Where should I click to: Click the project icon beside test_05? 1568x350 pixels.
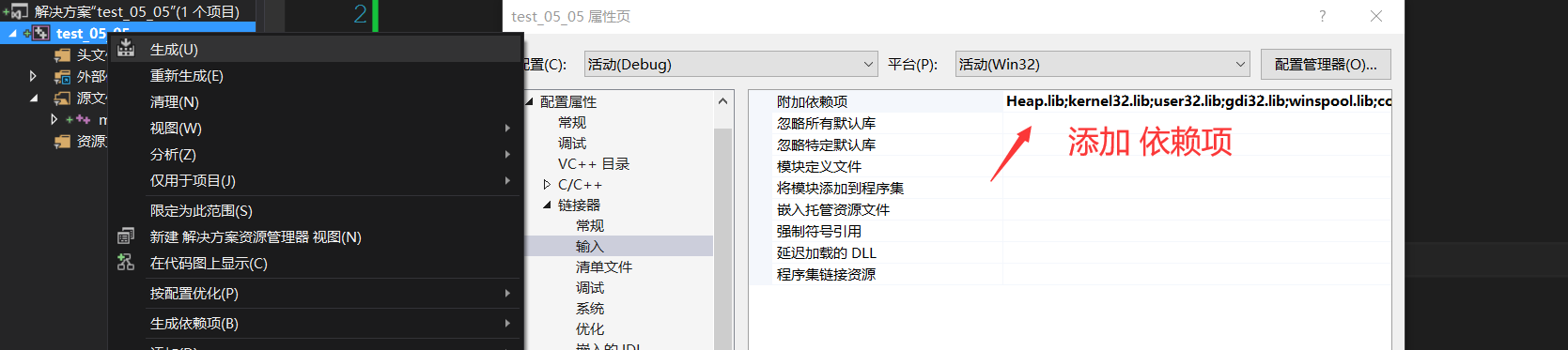(39, 33)
